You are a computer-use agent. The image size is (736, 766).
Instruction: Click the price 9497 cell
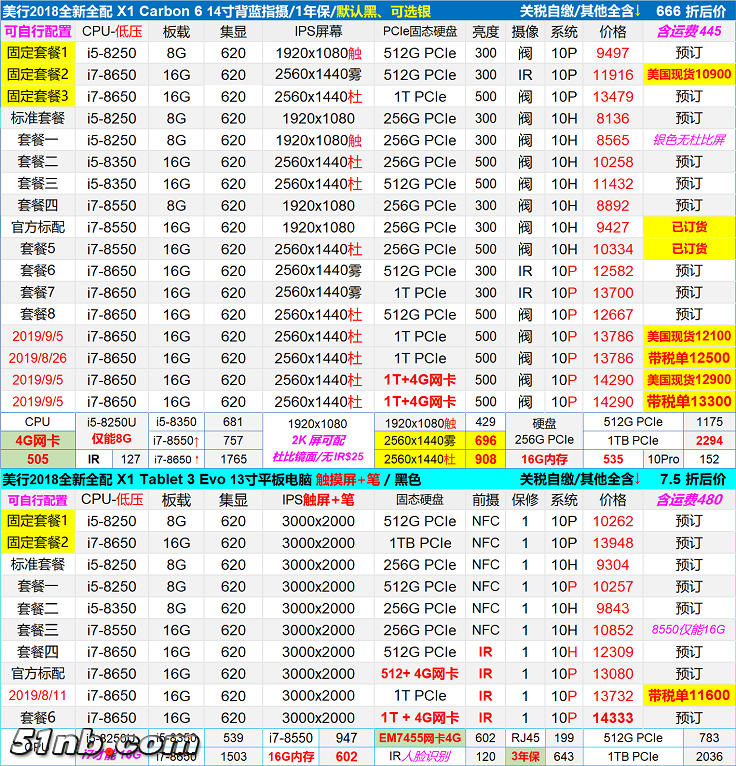point(612,53)
